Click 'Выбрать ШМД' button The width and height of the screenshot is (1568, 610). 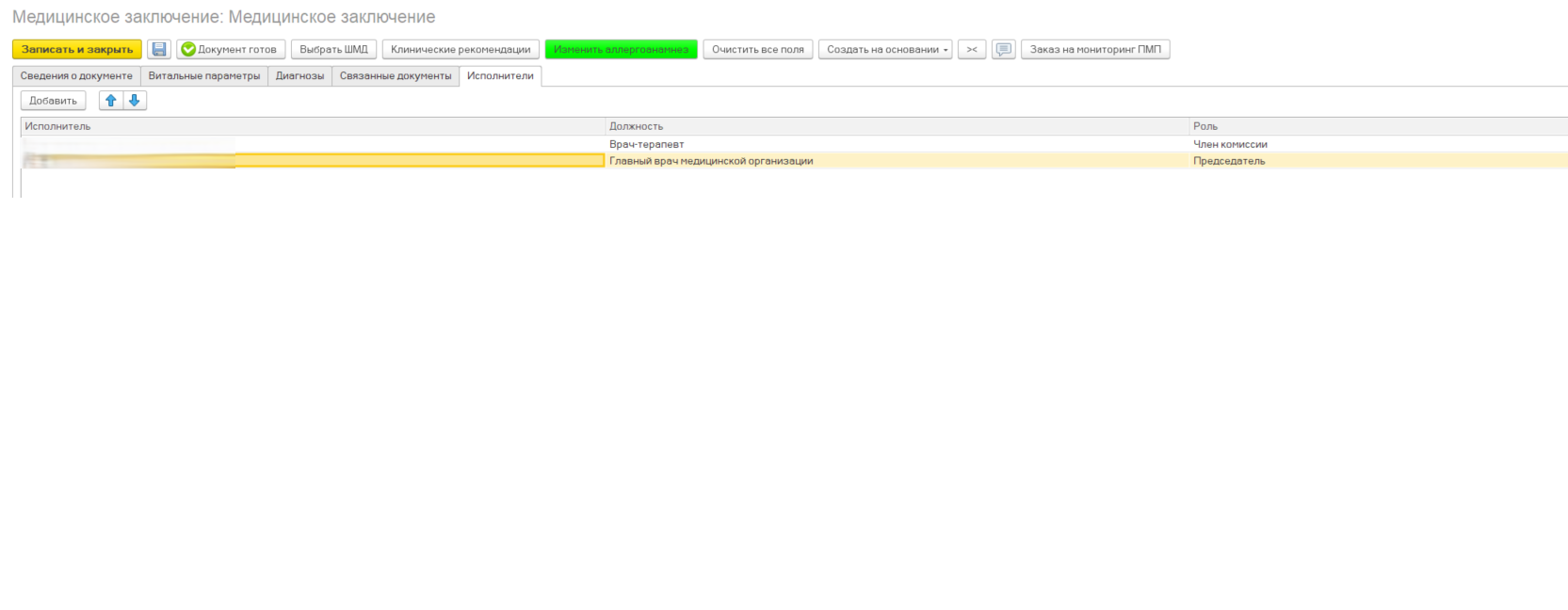tap(333, 50)
